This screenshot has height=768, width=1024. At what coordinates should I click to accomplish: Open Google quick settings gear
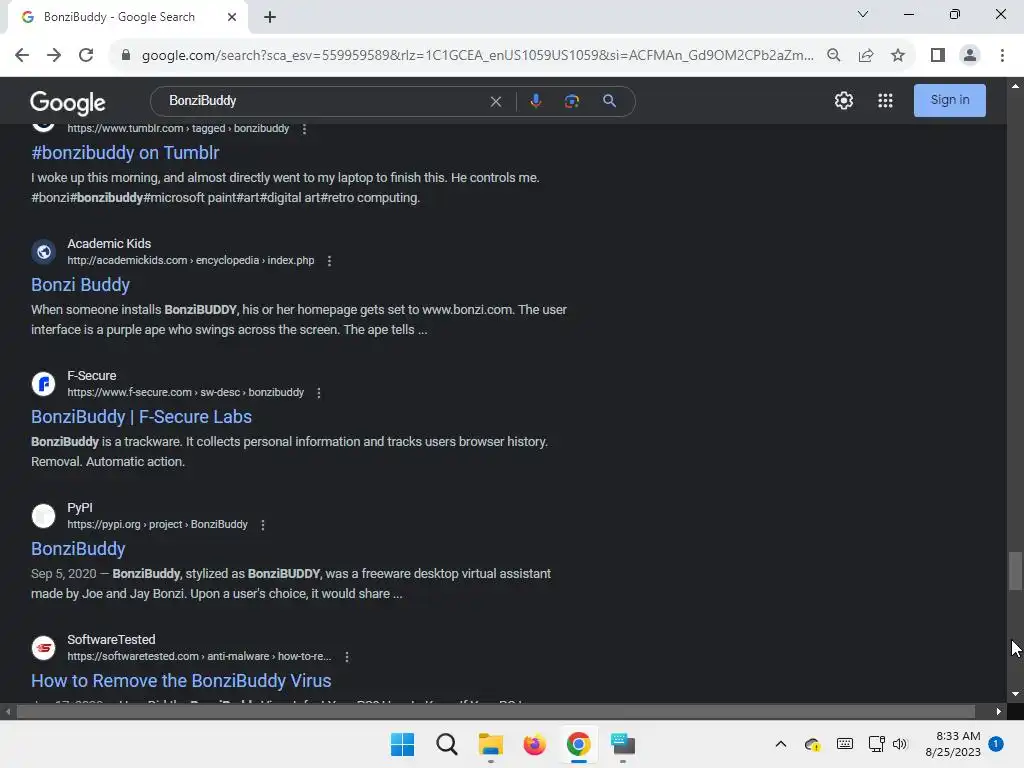point(844,101)
